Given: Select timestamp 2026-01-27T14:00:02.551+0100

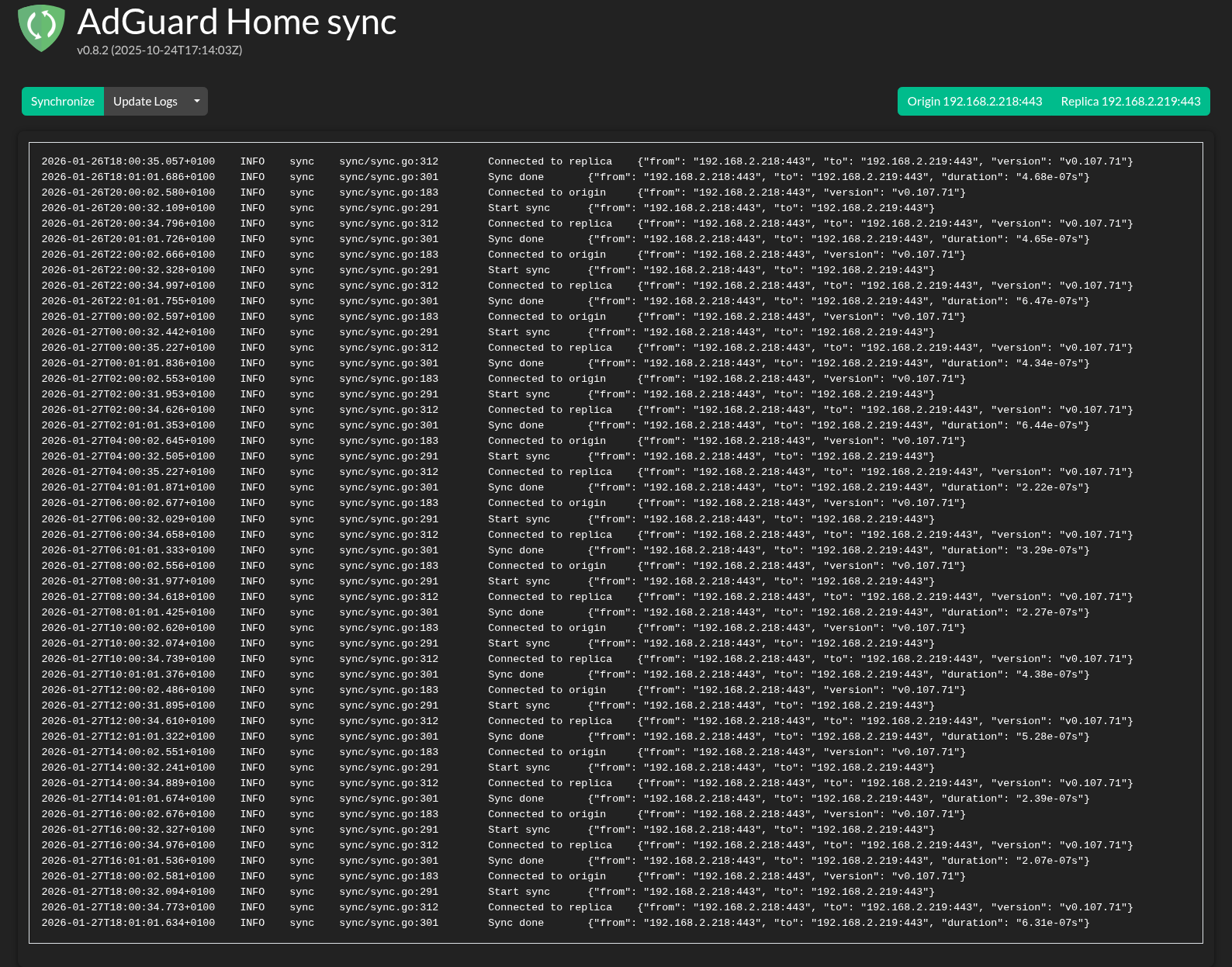Looking at the screenshot, I should point(128,752).
